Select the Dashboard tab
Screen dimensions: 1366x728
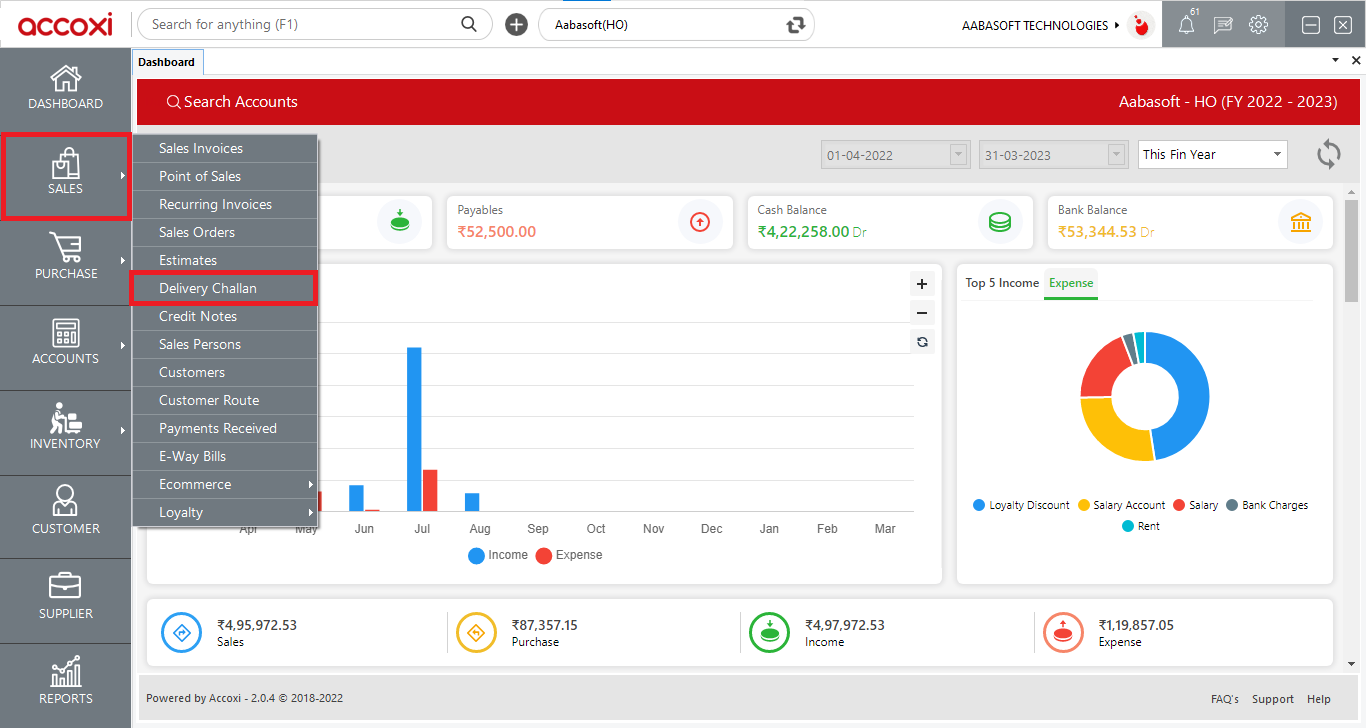click(x=167, y=62)
